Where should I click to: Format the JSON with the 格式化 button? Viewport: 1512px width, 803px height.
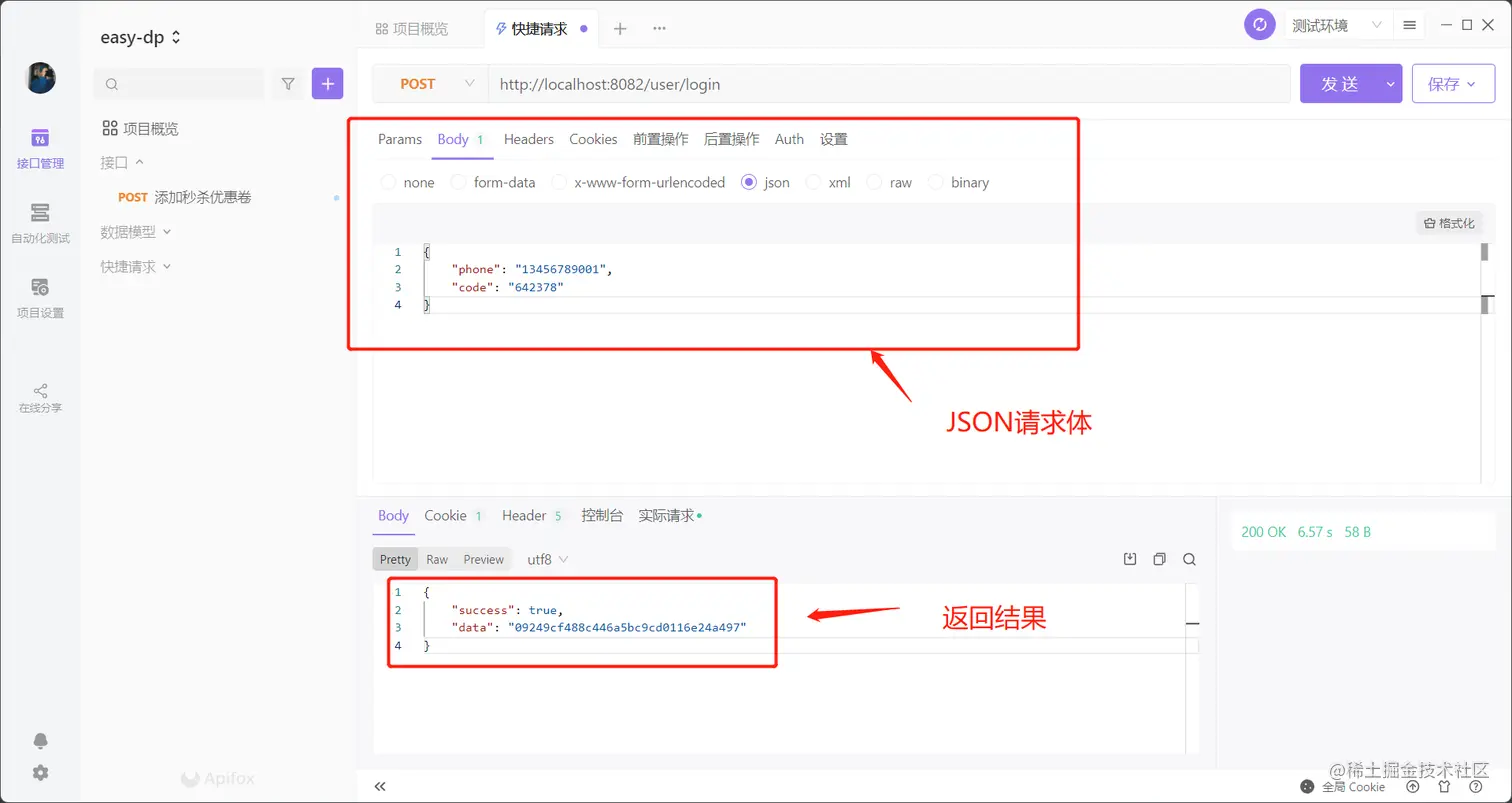tap(1448, 222)
